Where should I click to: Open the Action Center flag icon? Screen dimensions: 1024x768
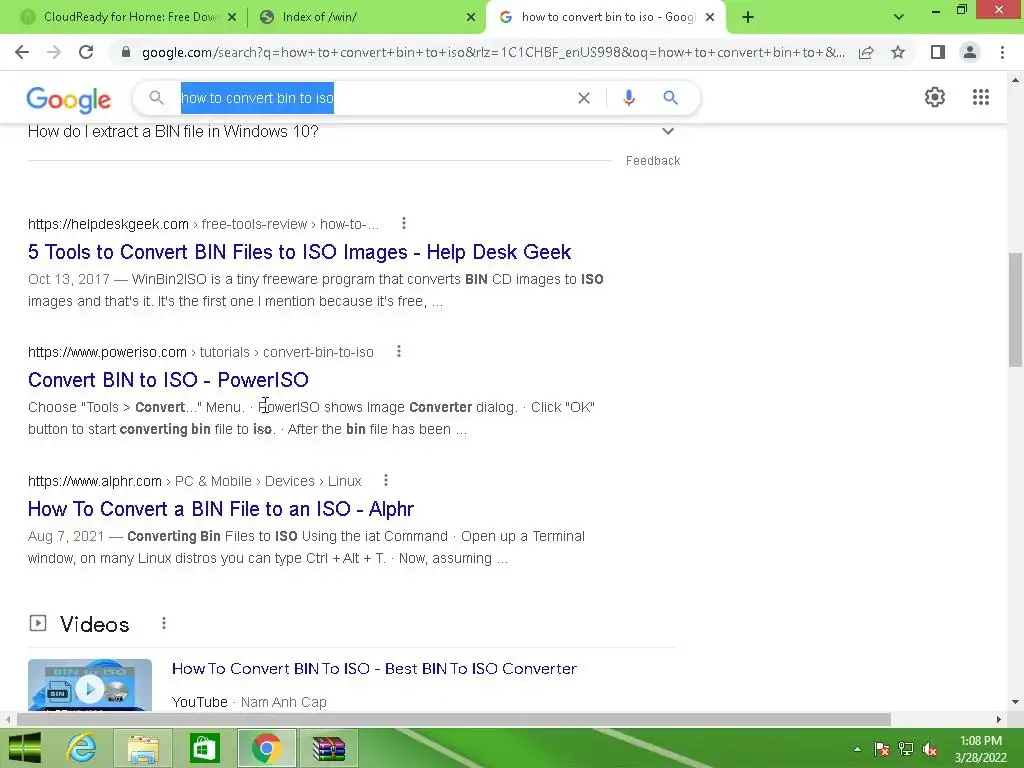[x=881, y=749]
